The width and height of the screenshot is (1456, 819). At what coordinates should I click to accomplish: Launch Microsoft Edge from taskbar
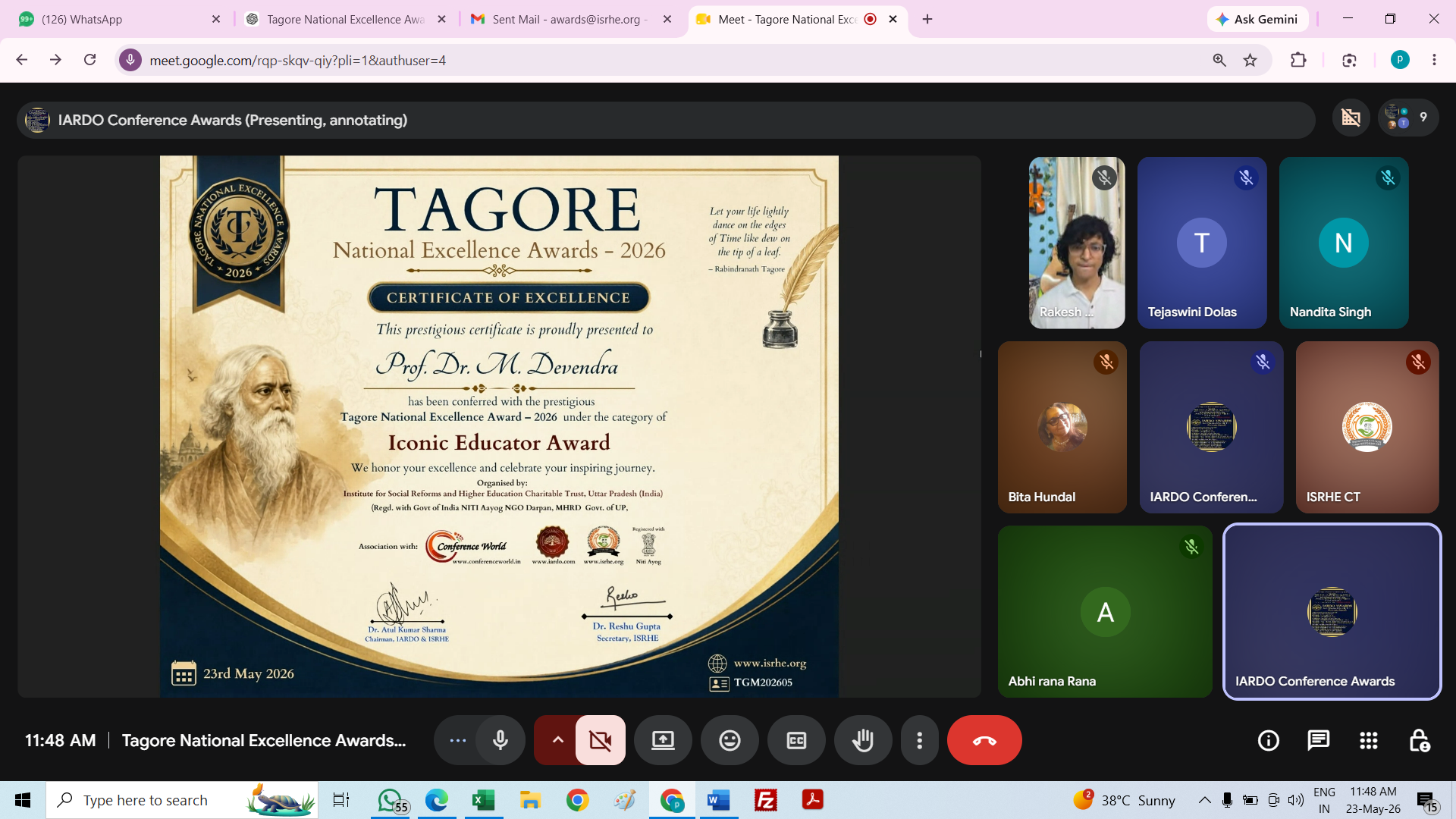(437, 800)
